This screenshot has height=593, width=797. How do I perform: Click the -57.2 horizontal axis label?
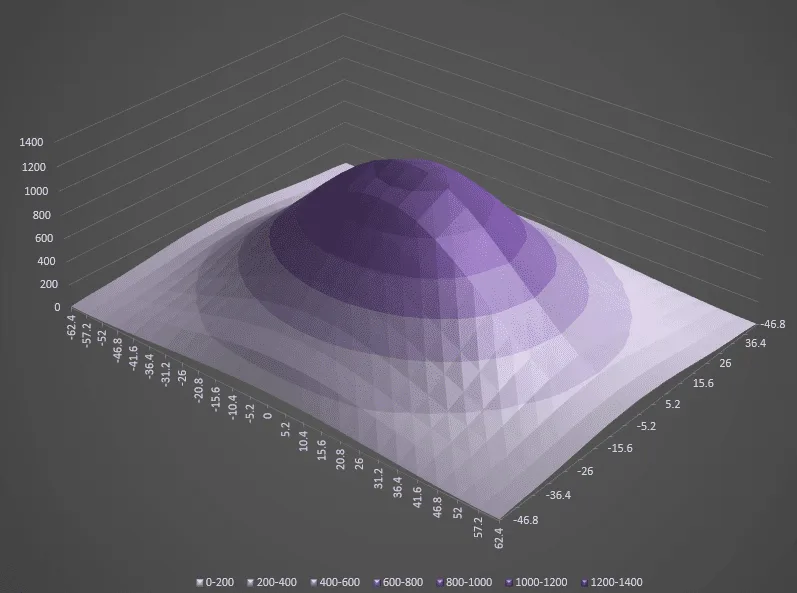87,334
